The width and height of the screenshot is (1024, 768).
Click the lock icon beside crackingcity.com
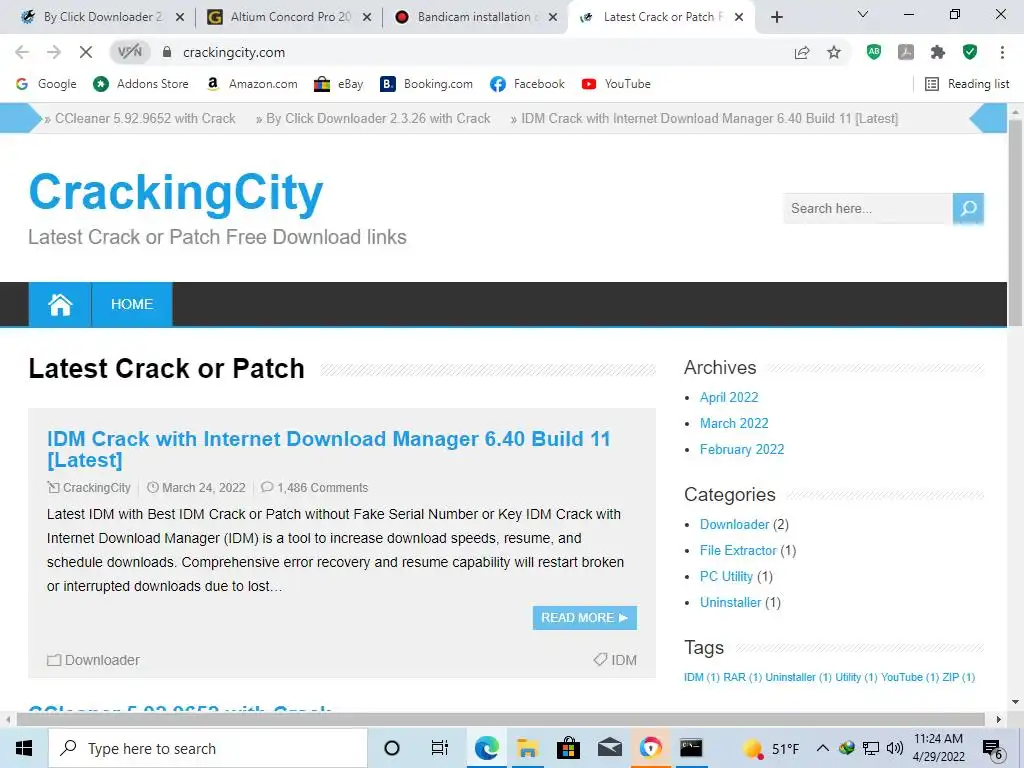coord(167,52)
